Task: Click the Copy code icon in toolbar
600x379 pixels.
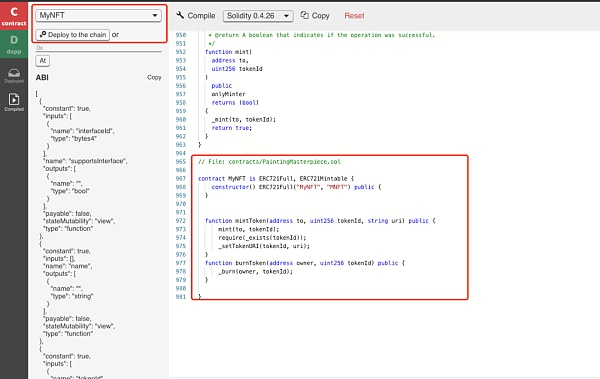Action: coord(304,15)
